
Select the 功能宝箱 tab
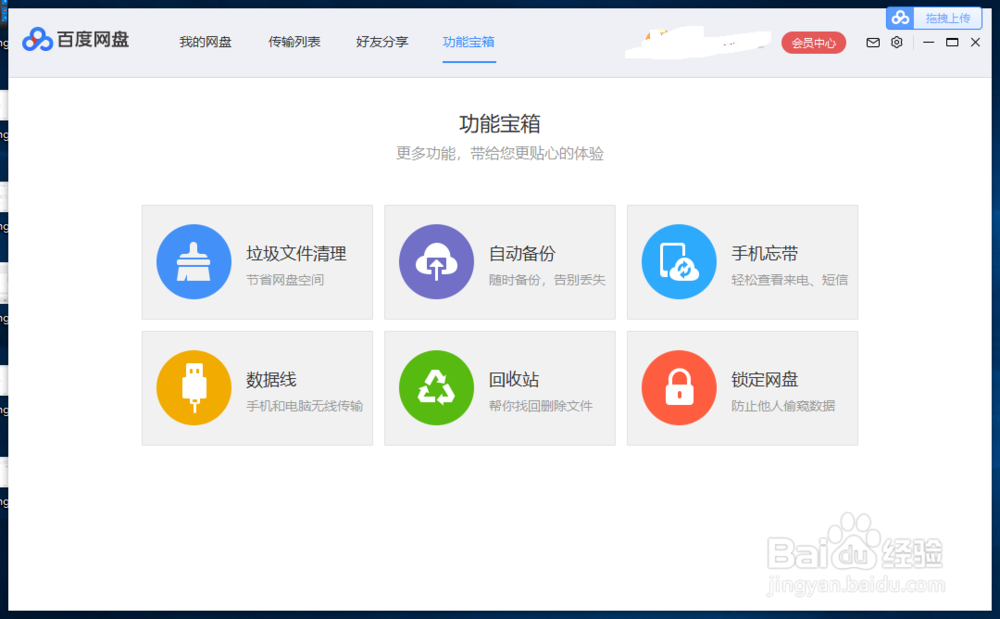click(468, 42)
